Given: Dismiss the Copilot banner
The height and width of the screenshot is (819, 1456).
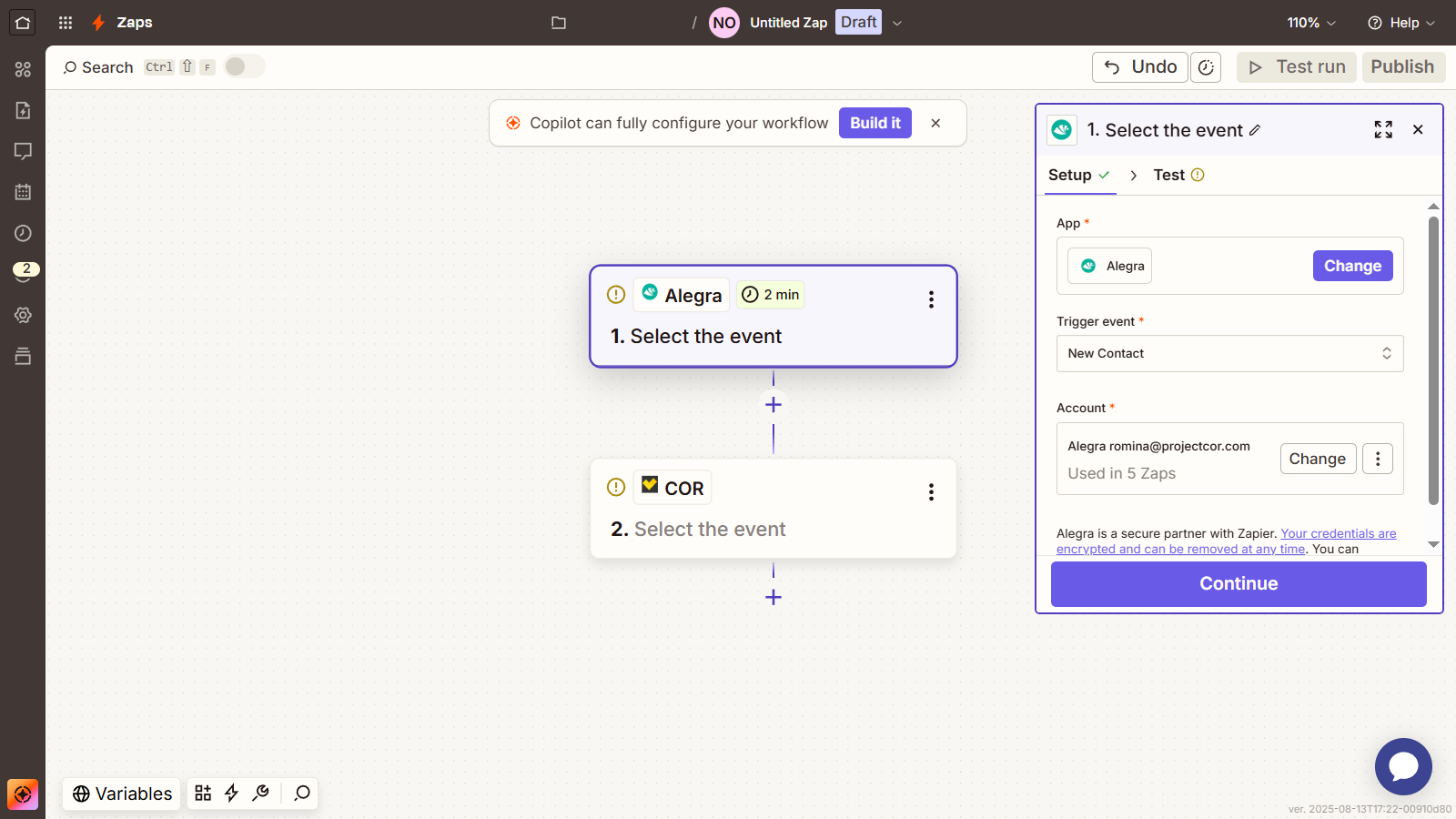Looking at the screenshot, I should [935, 123].
